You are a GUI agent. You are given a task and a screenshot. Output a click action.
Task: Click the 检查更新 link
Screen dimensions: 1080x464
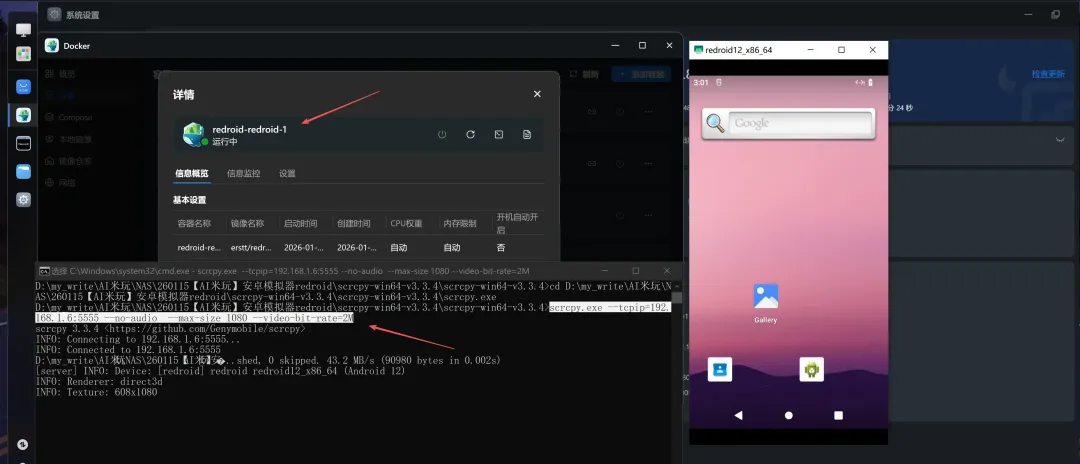point(1048,74)
